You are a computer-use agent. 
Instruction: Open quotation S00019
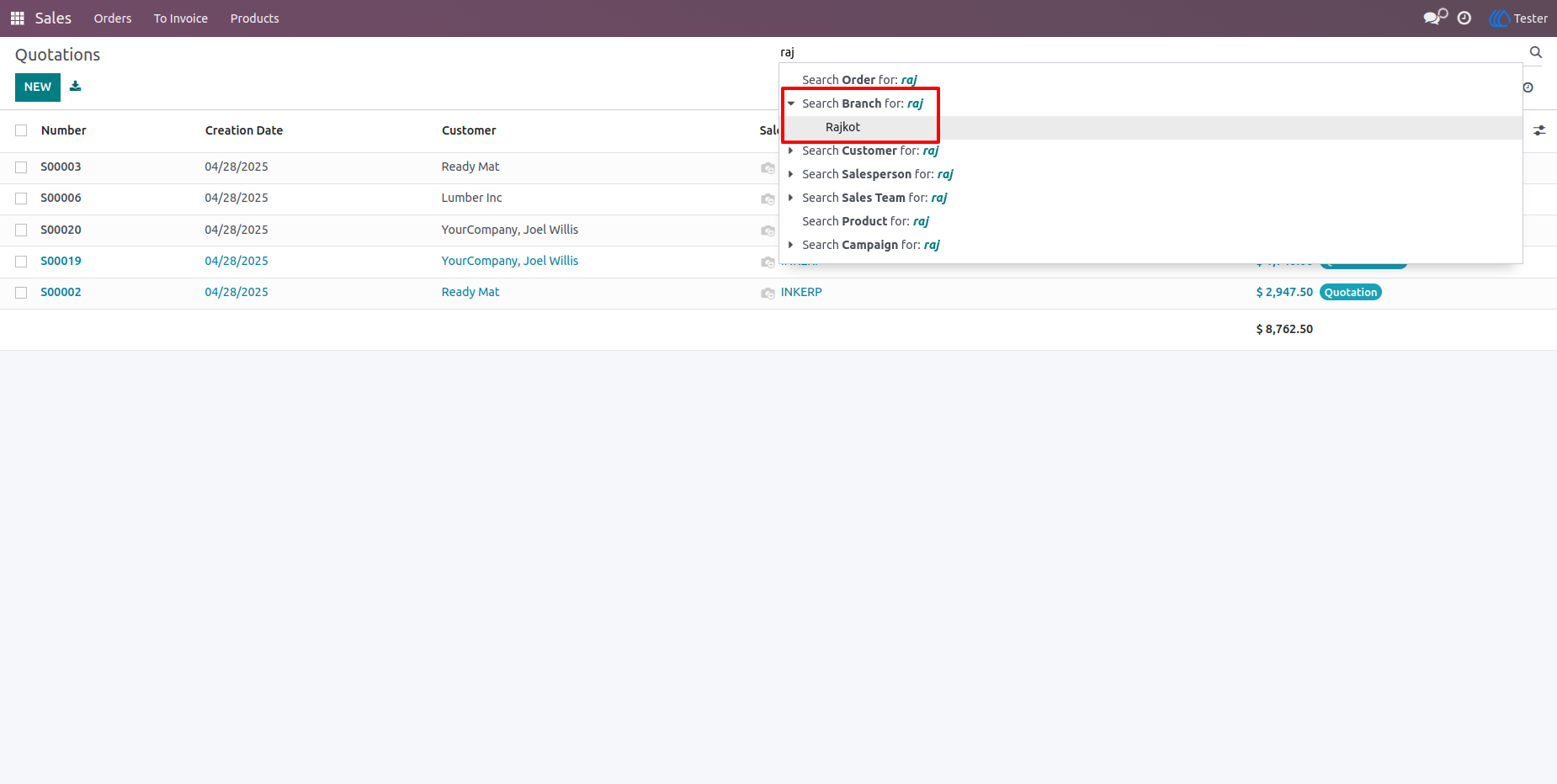(x=61, y=261)
